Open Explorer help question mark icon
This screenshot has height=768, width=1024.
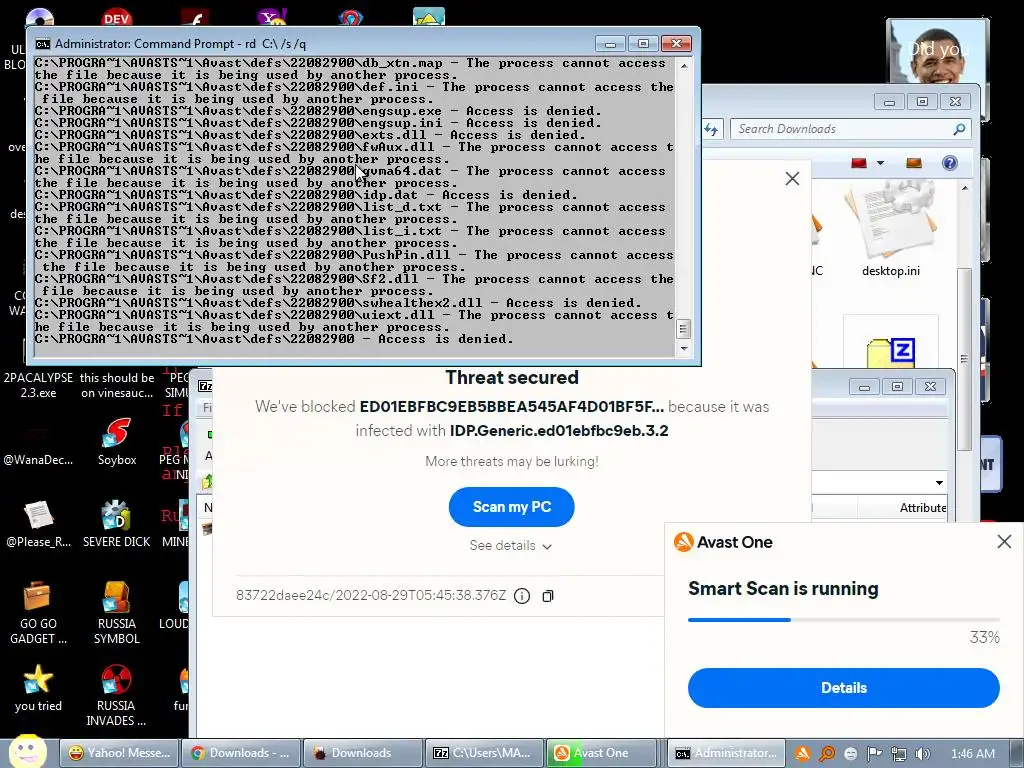click(950, 163)
